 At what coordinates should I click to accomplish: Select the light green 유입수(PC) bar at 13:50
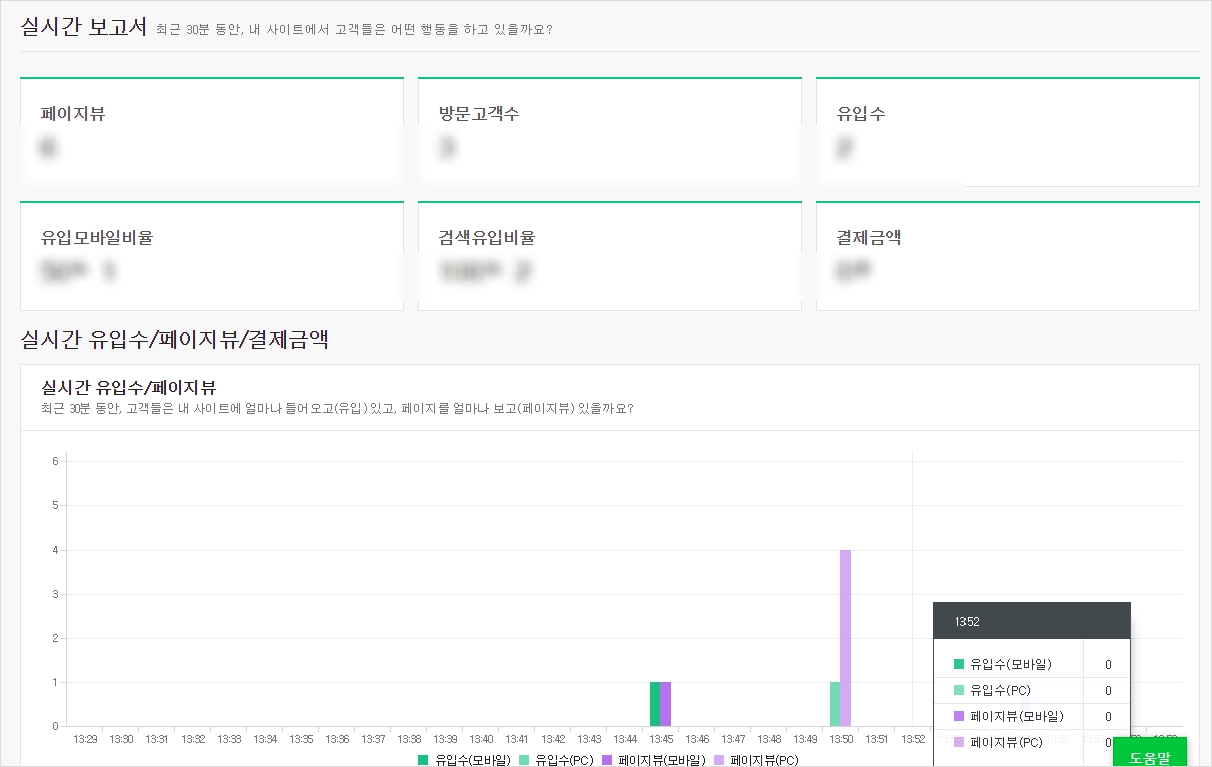pyautogui.click(x=835, y=704)
